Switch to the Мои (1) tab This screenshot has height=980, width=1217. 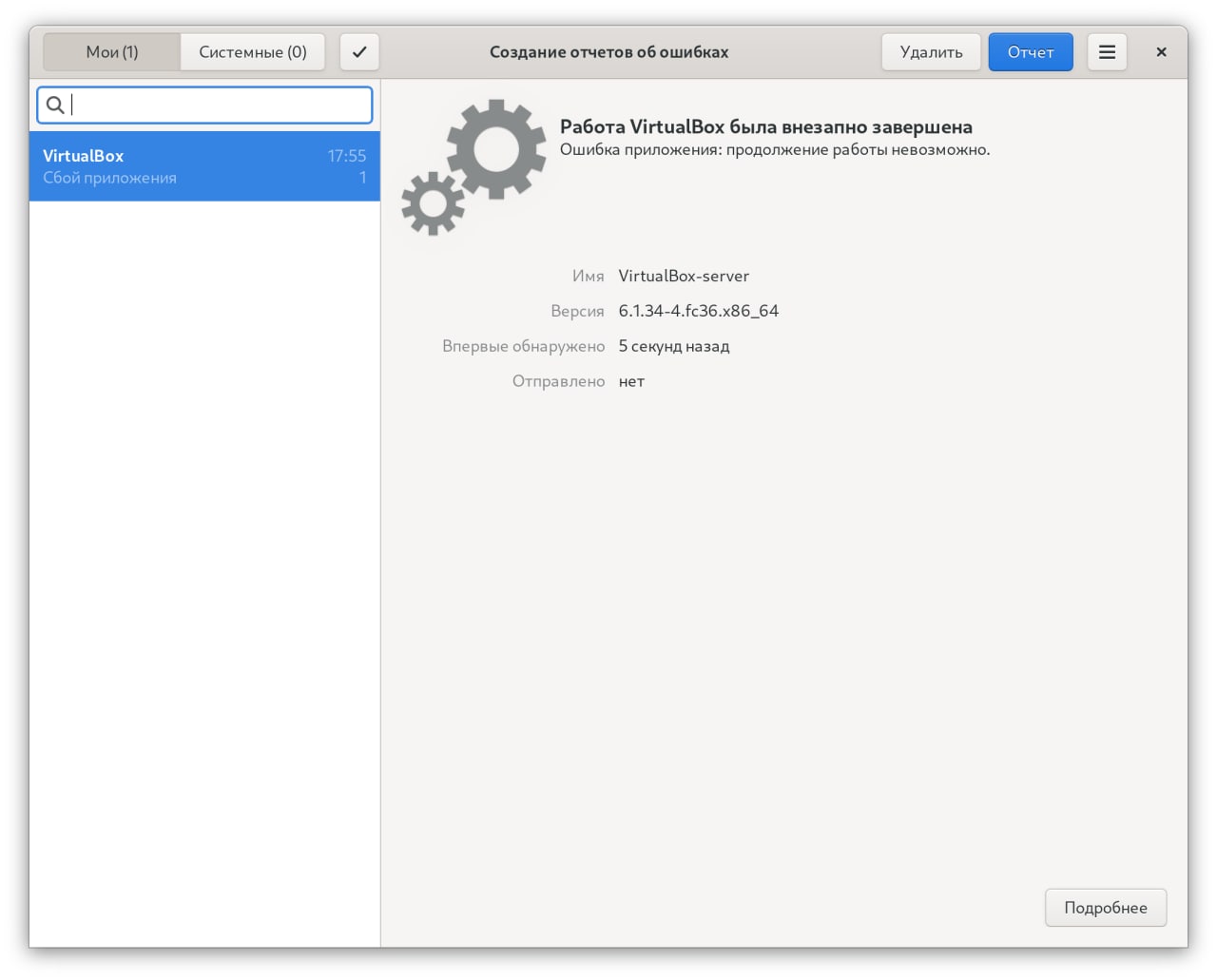[x=112, y=52]
